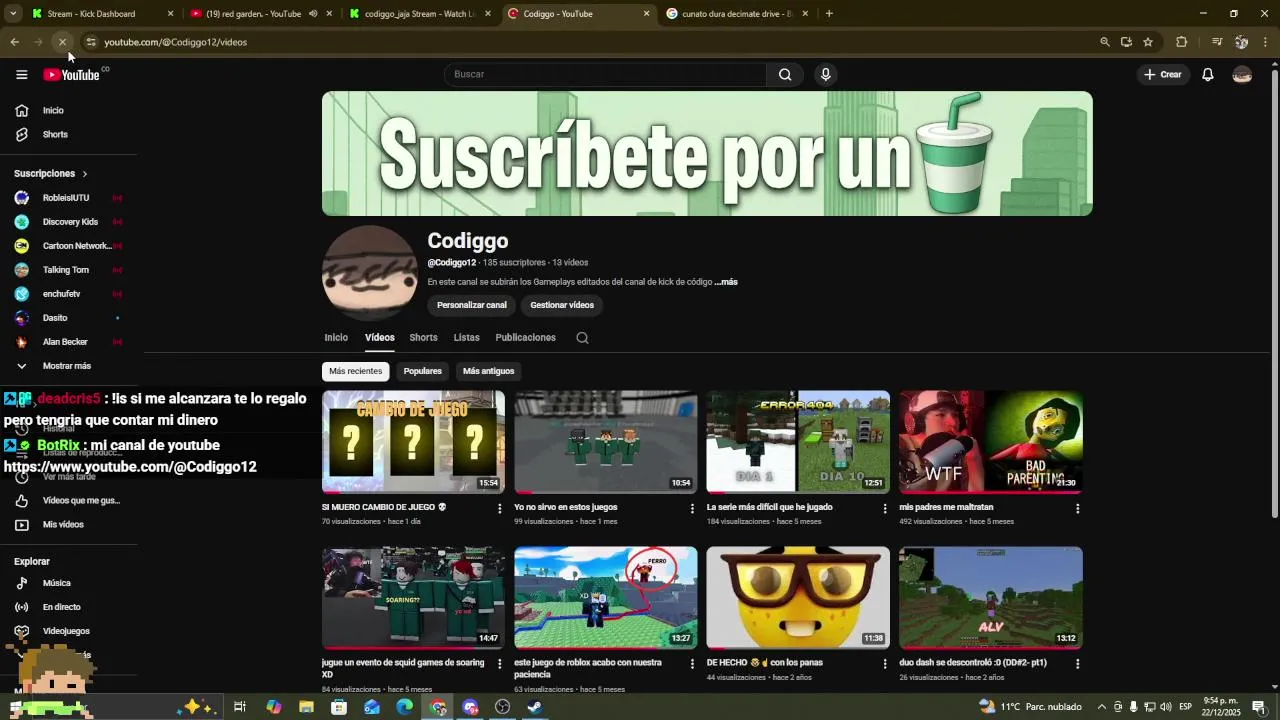Image resolution: width=1280 pixels, height=720 pixels.
Task: Open the browser zoom indicator icon
Action: (1104, 42)
